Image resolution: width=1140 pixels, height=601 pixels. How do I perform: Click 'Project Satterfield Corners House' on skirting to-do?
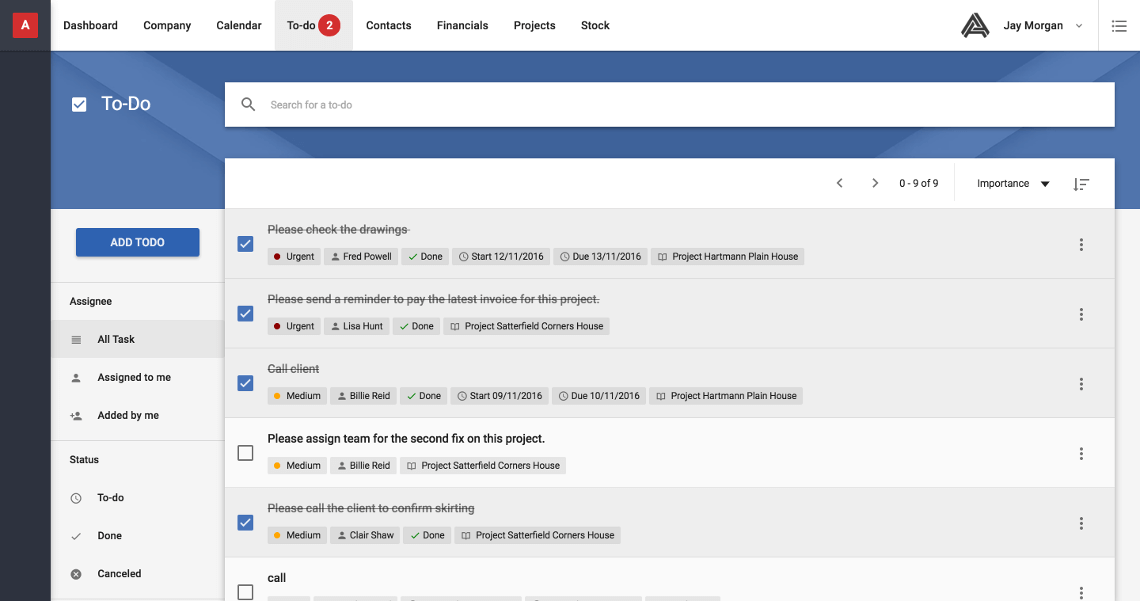click(x=537, y=536)
